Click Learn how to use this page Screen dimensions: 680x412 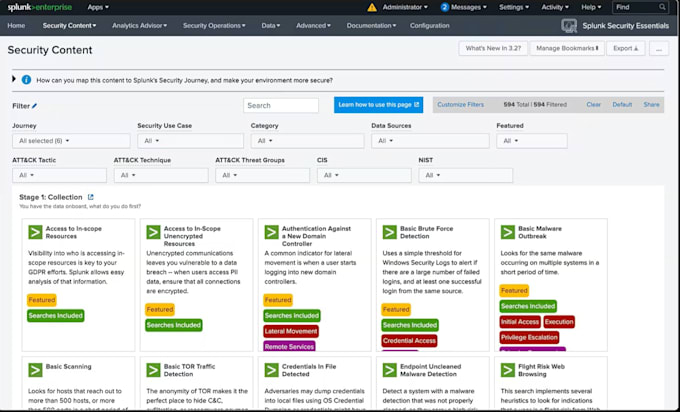pos(378,105)
